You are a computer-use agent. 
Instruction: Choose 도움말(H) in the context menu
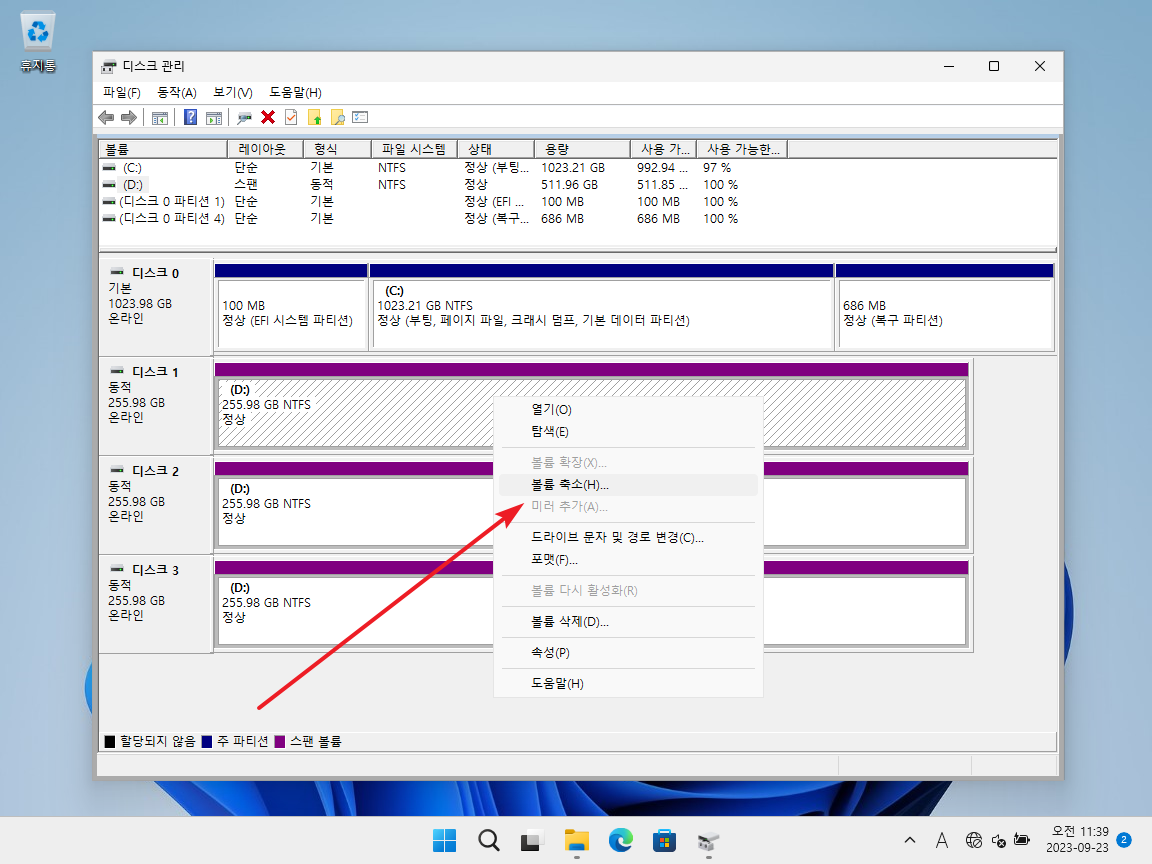[628, 684]
